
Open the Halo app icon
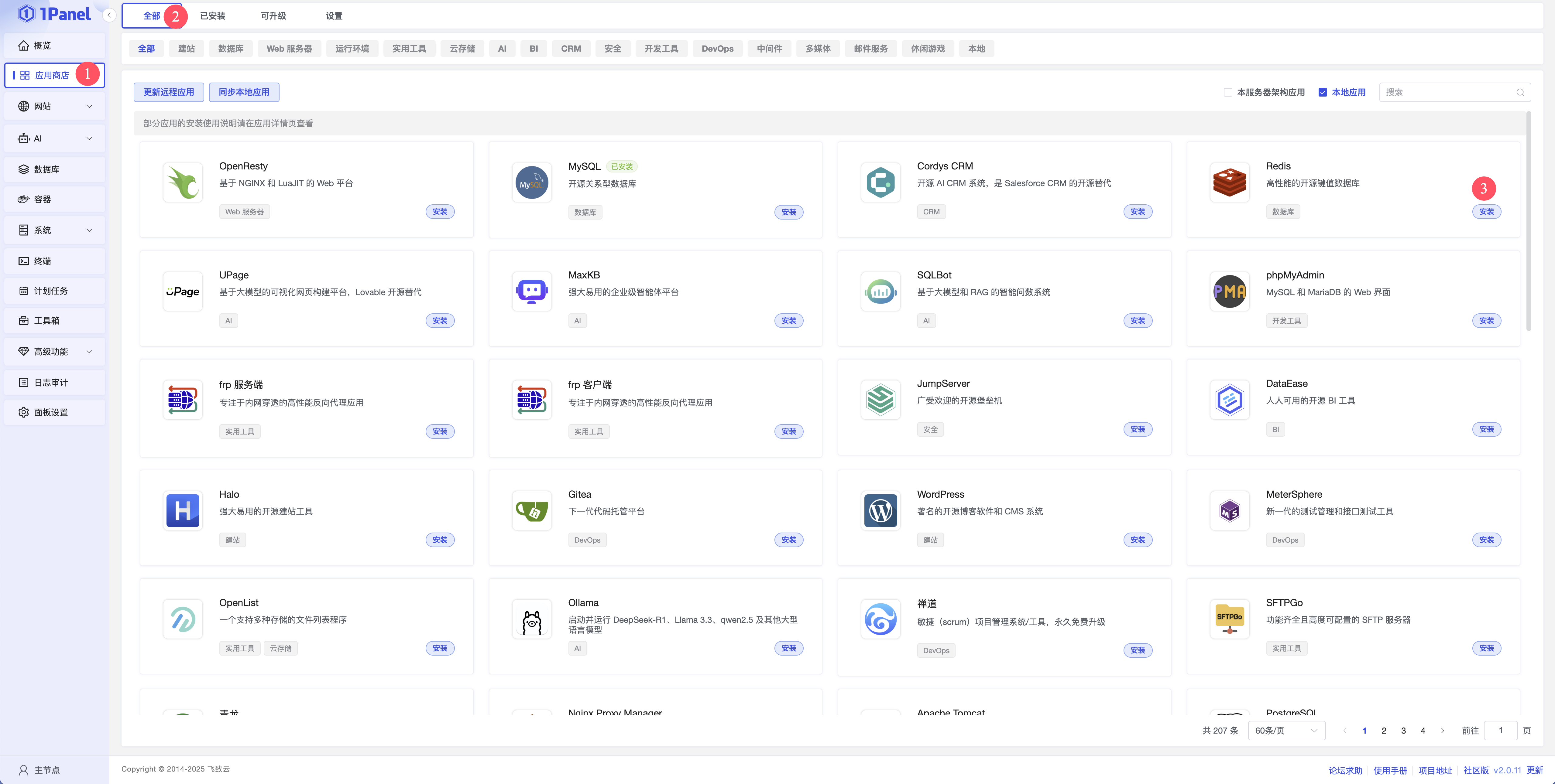pyautogui.click(x=182, y=511)
